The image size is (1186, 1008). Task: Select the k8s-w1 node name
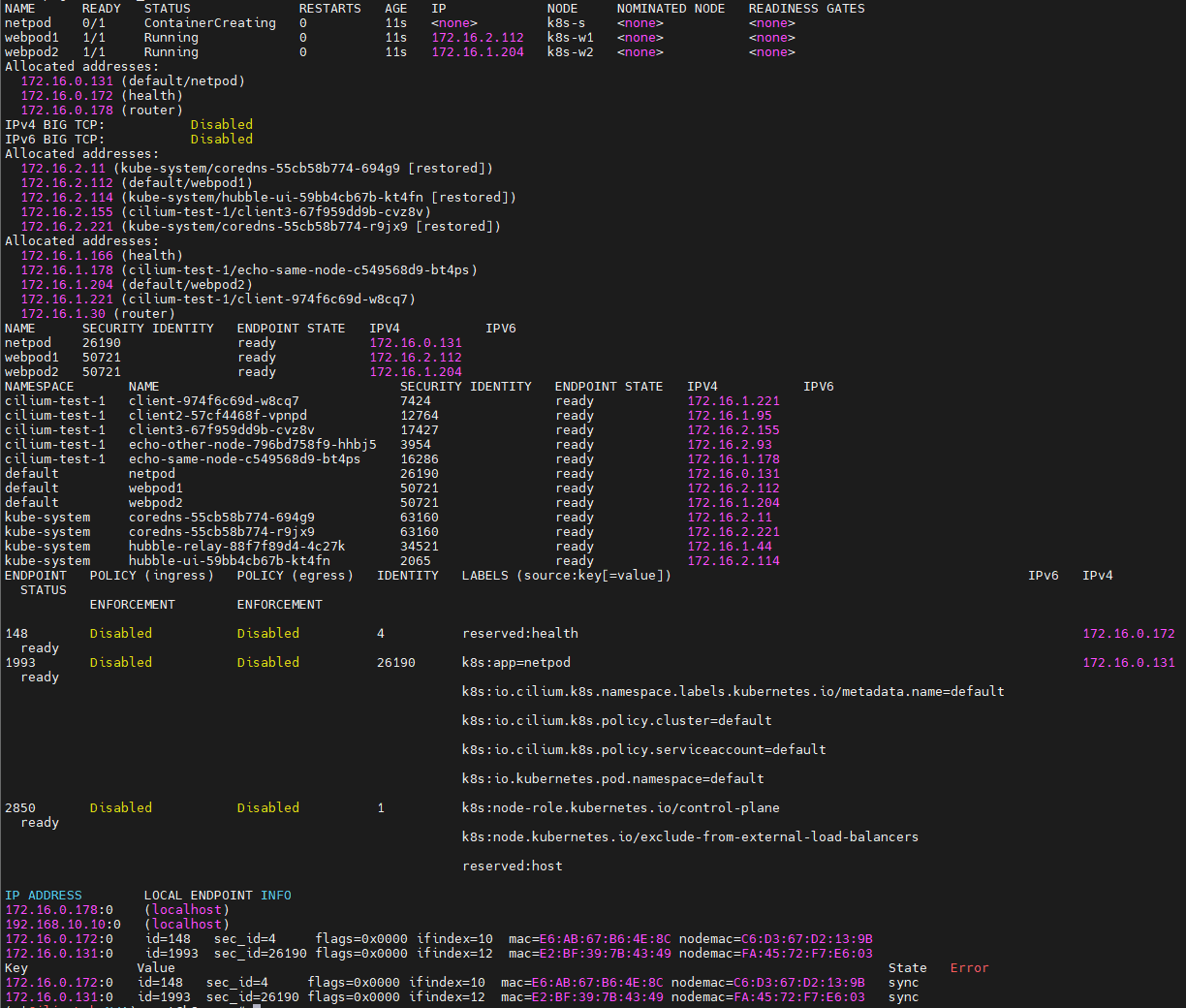570,38
